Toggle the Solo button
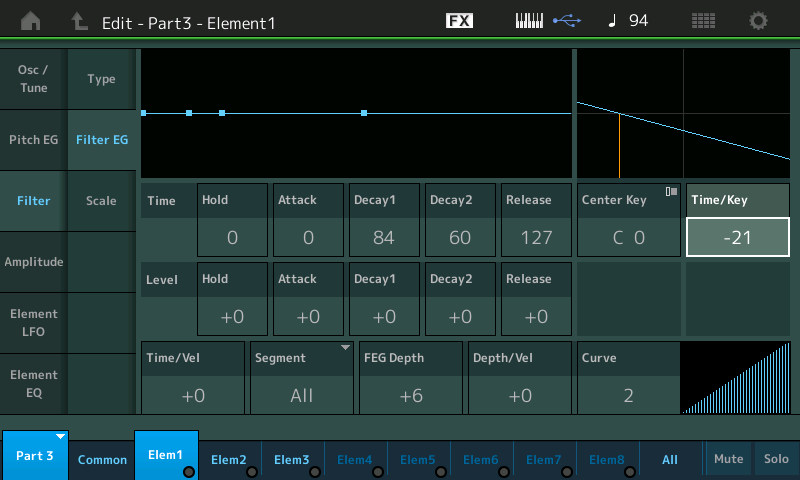This screenshot has height=480, width=800. (777, 459)
